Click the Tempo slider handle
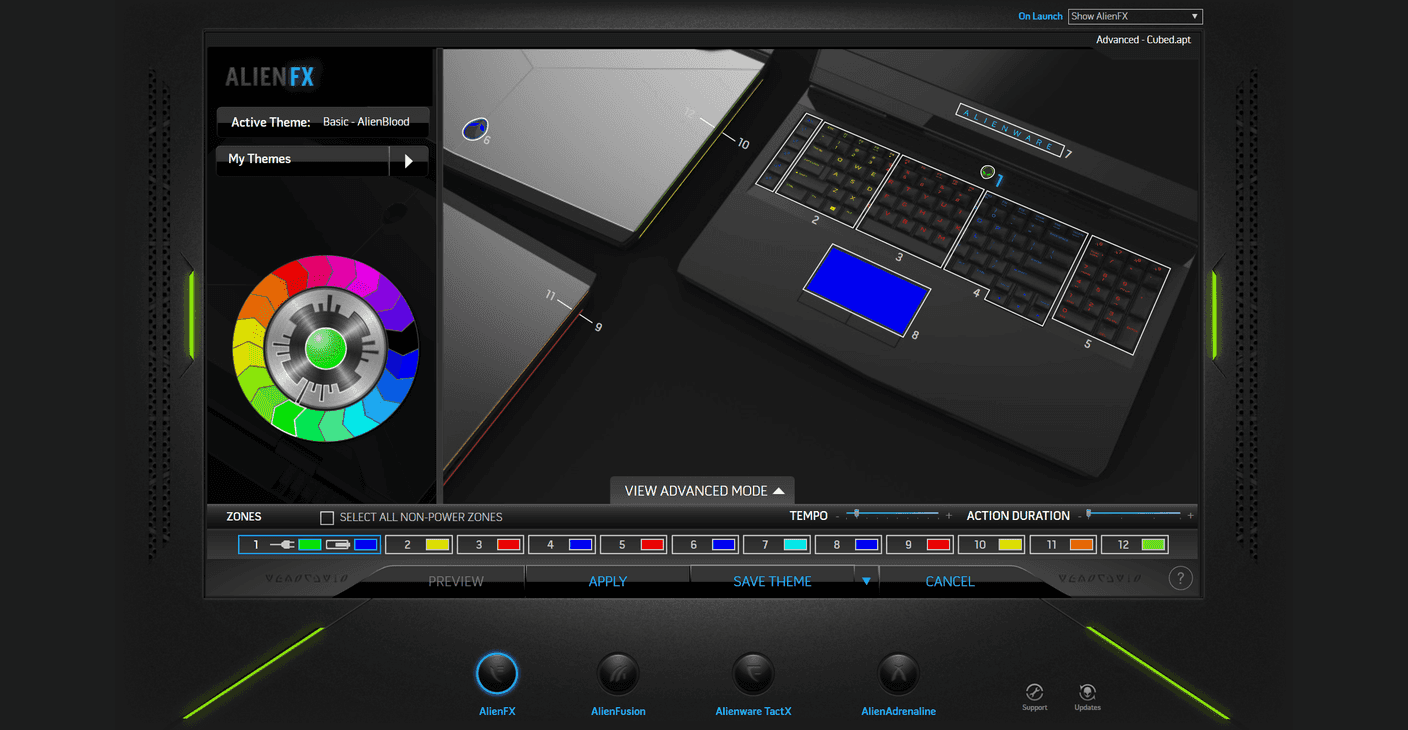The image size is (1408, 730). click(x=856, y=513)
